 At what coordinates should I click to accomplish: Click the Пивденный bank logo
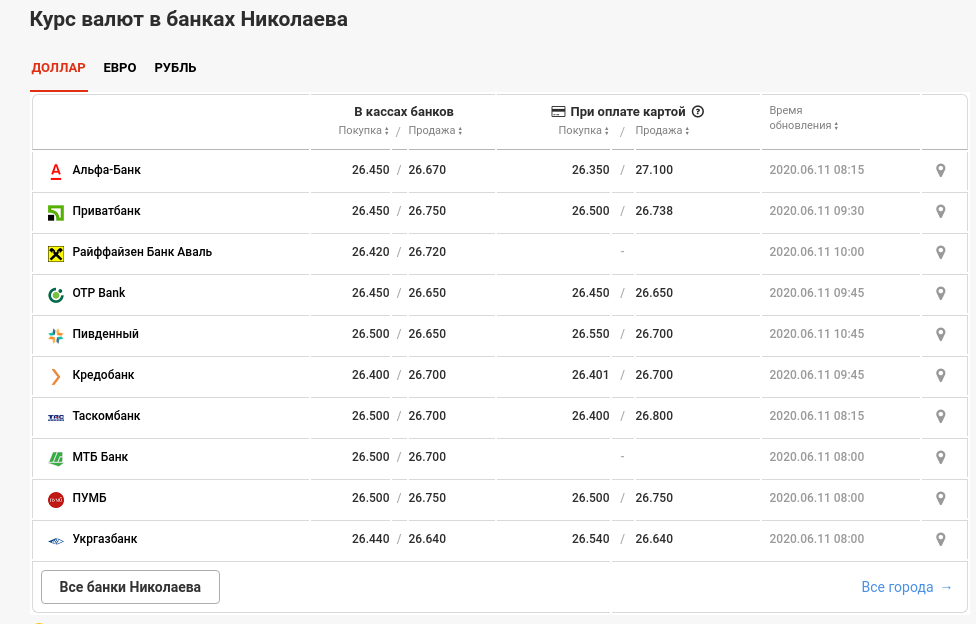click(56, 336)
